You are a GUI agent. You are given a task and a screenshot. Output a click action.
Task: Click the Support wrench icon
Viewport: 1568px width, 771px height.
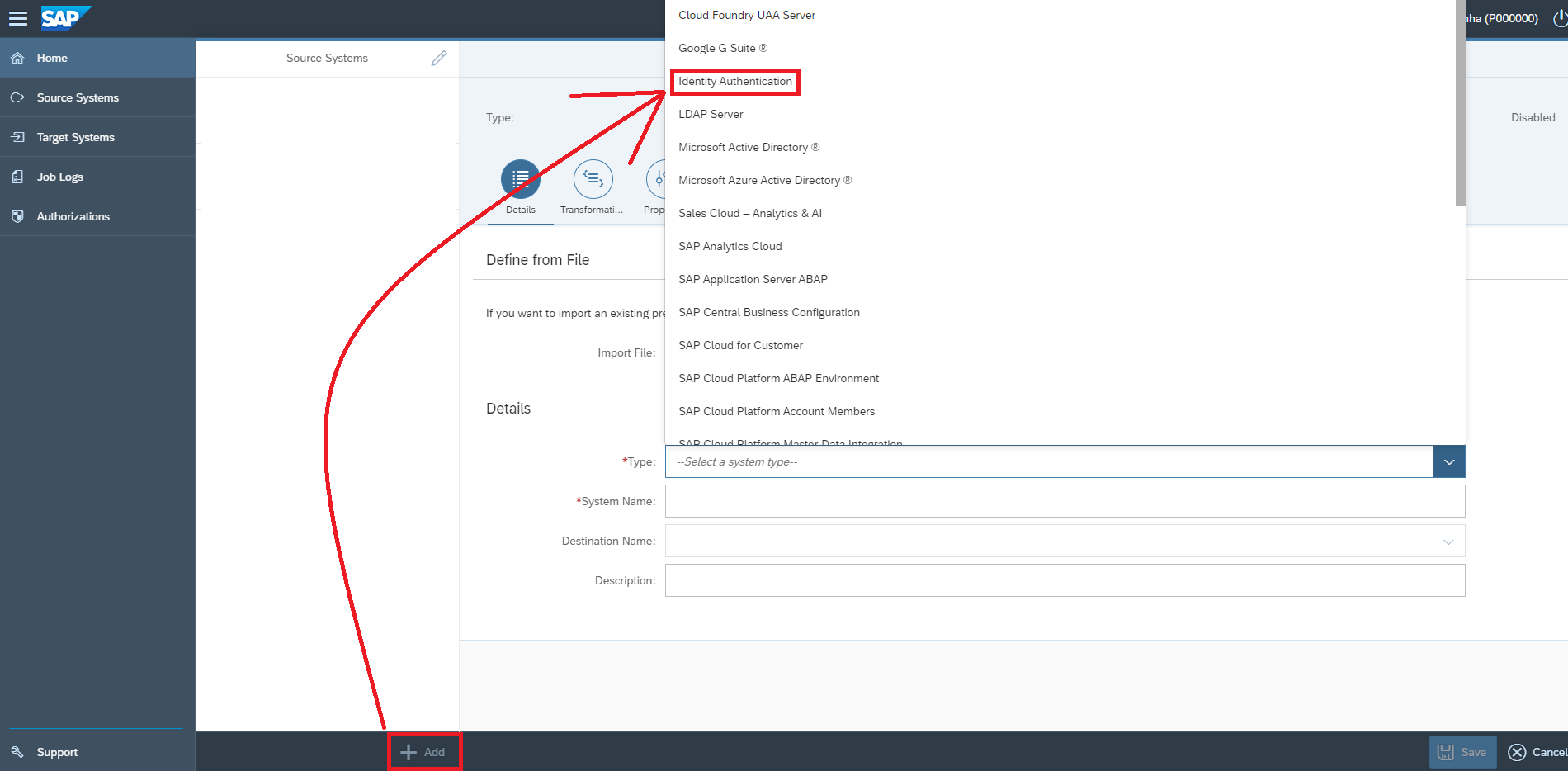[17, 752]
